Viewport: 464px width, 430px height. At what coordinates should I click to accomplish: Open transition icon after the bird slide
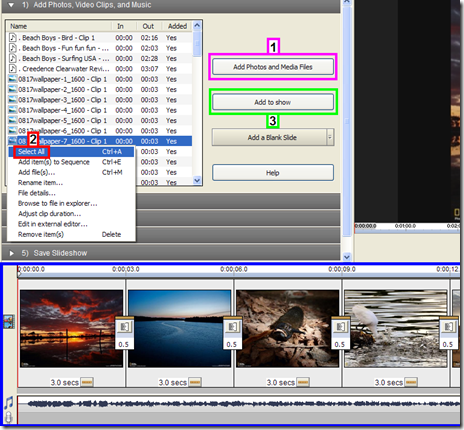(x=448, y=327)
